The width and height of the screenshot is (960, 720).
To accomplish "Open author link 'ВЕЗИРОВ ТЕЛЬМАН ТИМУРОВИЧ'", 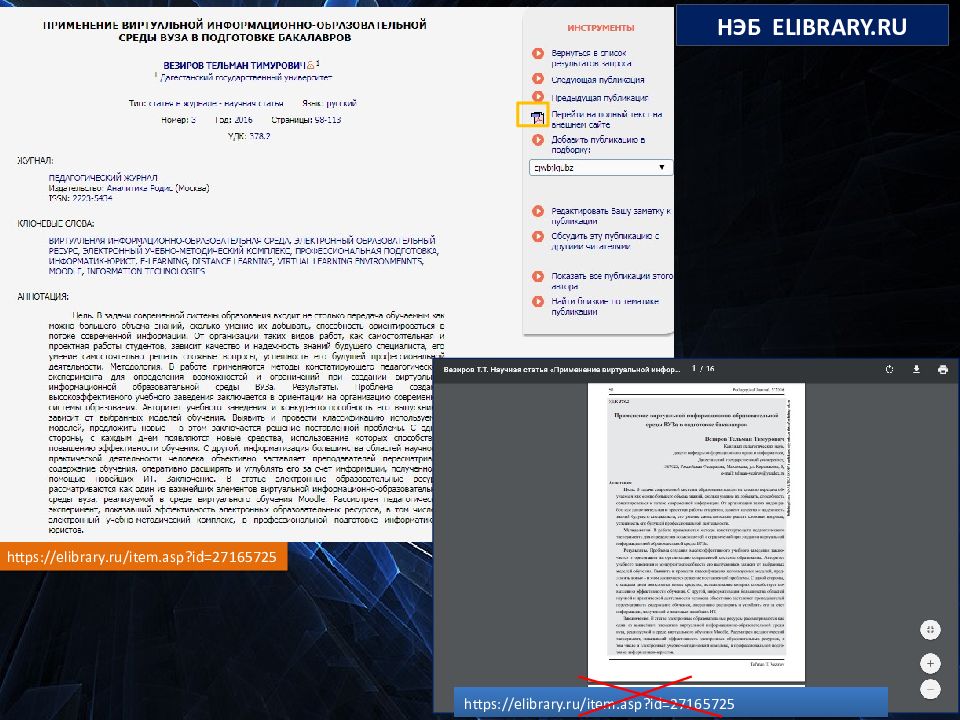I will (x=234, y=65).
